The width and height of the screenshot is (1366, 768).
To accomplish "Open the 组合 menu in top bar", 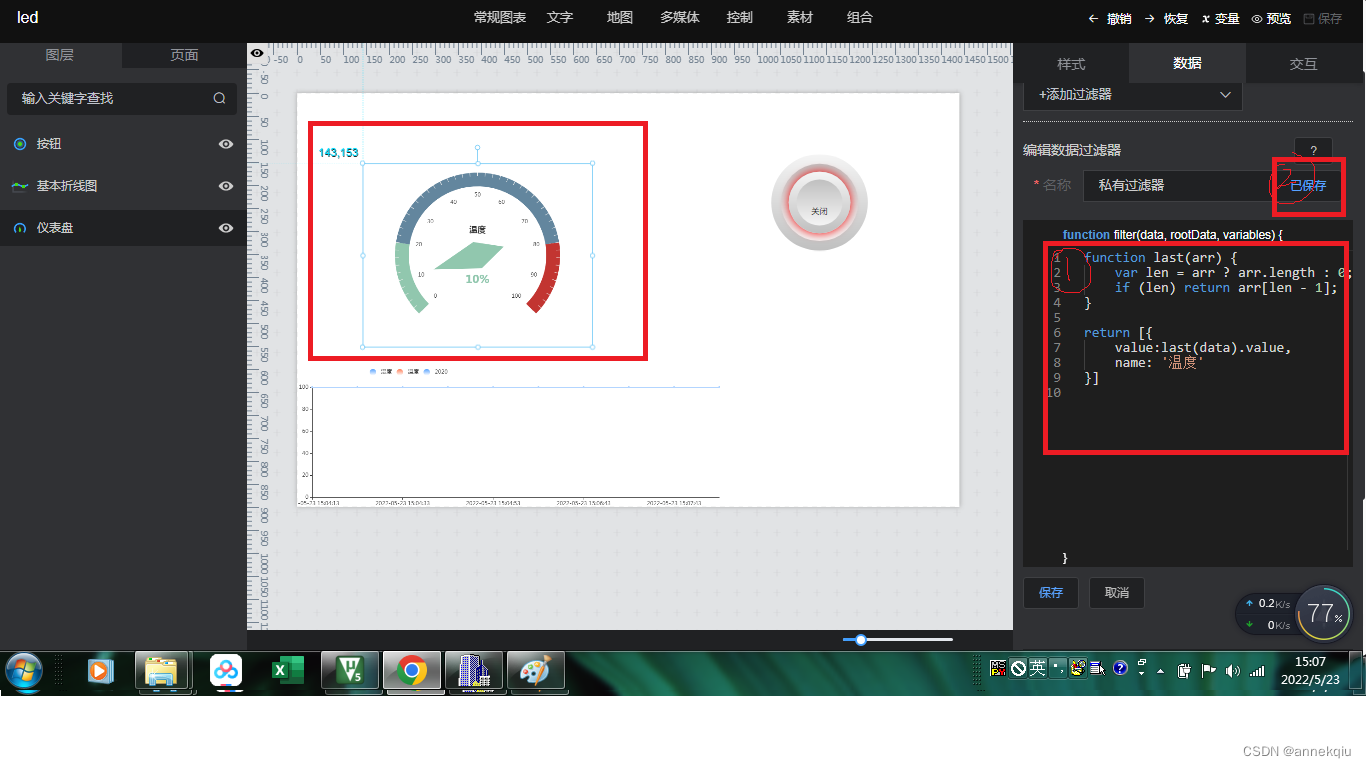I will [860, 17].
